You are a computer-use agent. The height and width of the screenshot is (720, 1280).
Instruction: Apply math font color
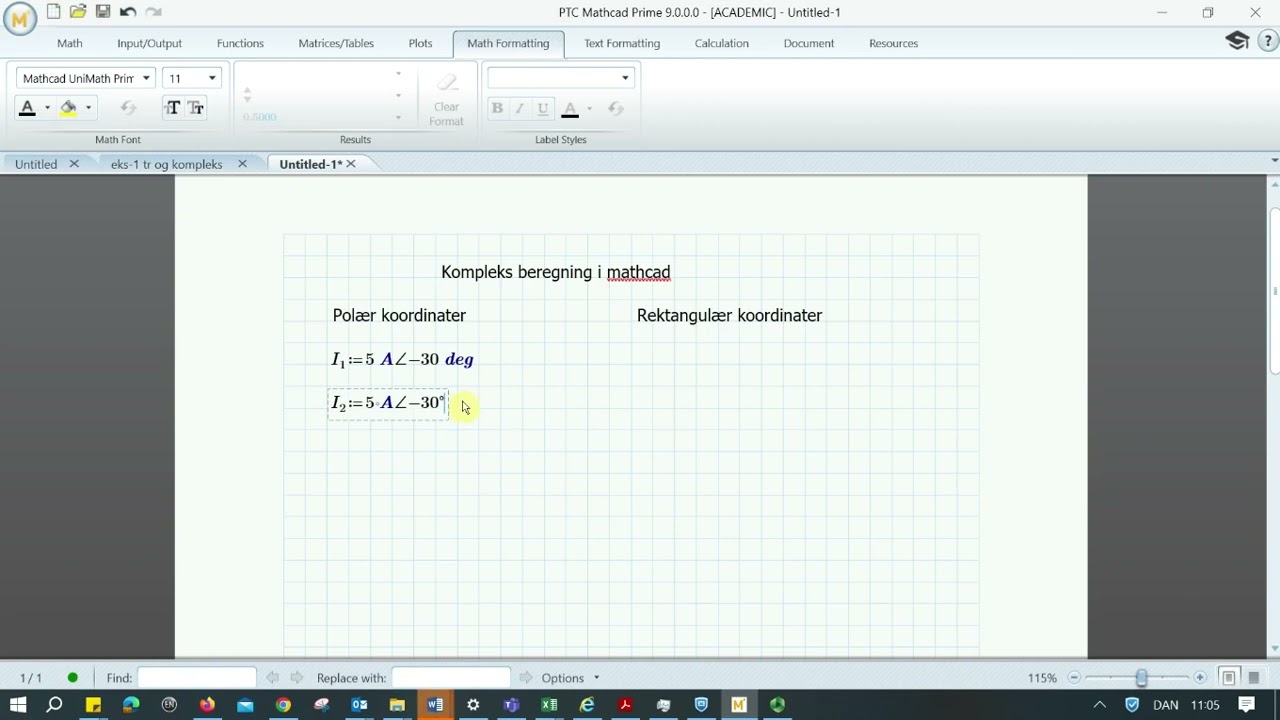point(27,108)
